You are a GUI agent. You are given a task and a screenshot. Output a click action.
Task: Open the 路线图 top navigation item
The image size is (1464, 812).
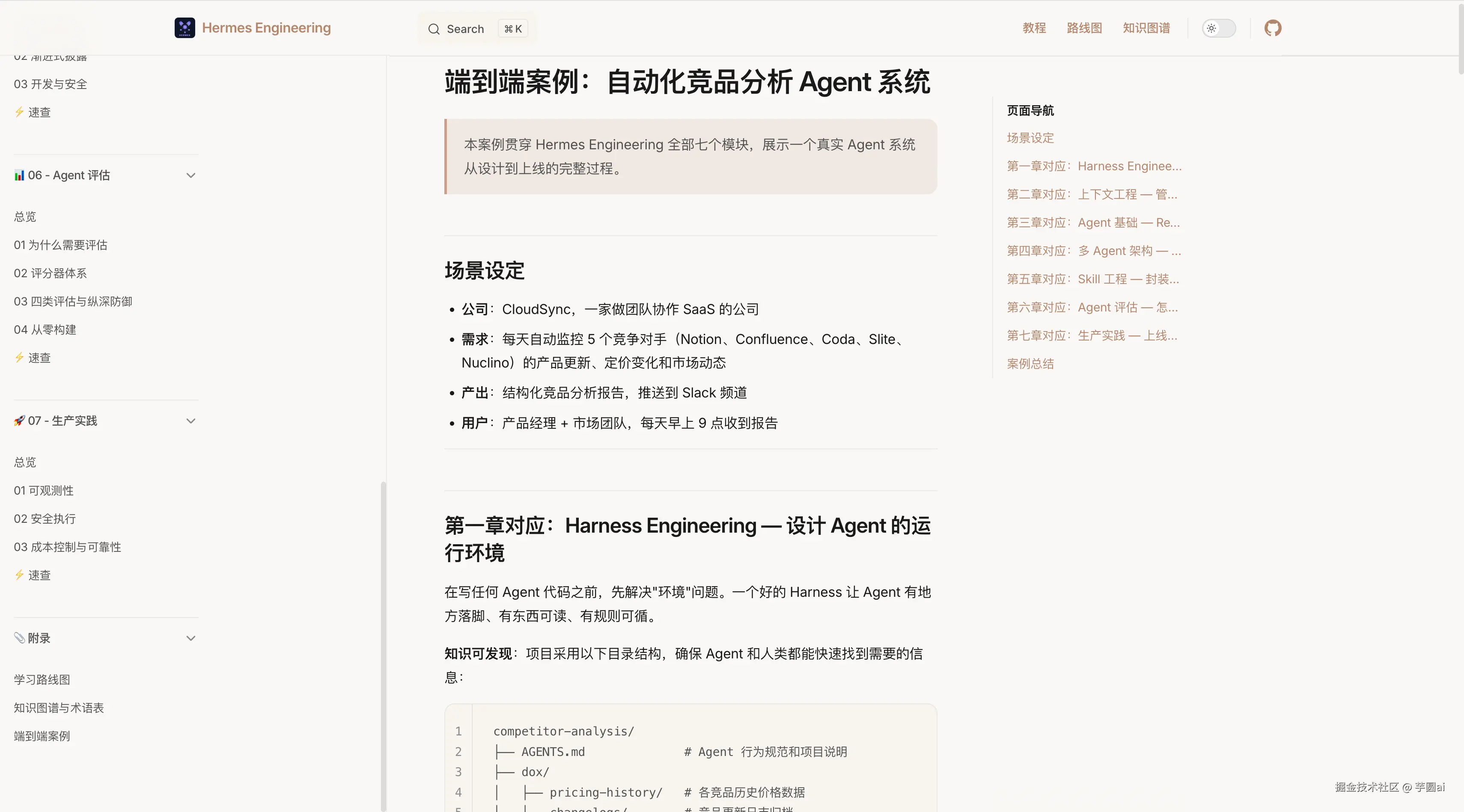(1084, 28)
